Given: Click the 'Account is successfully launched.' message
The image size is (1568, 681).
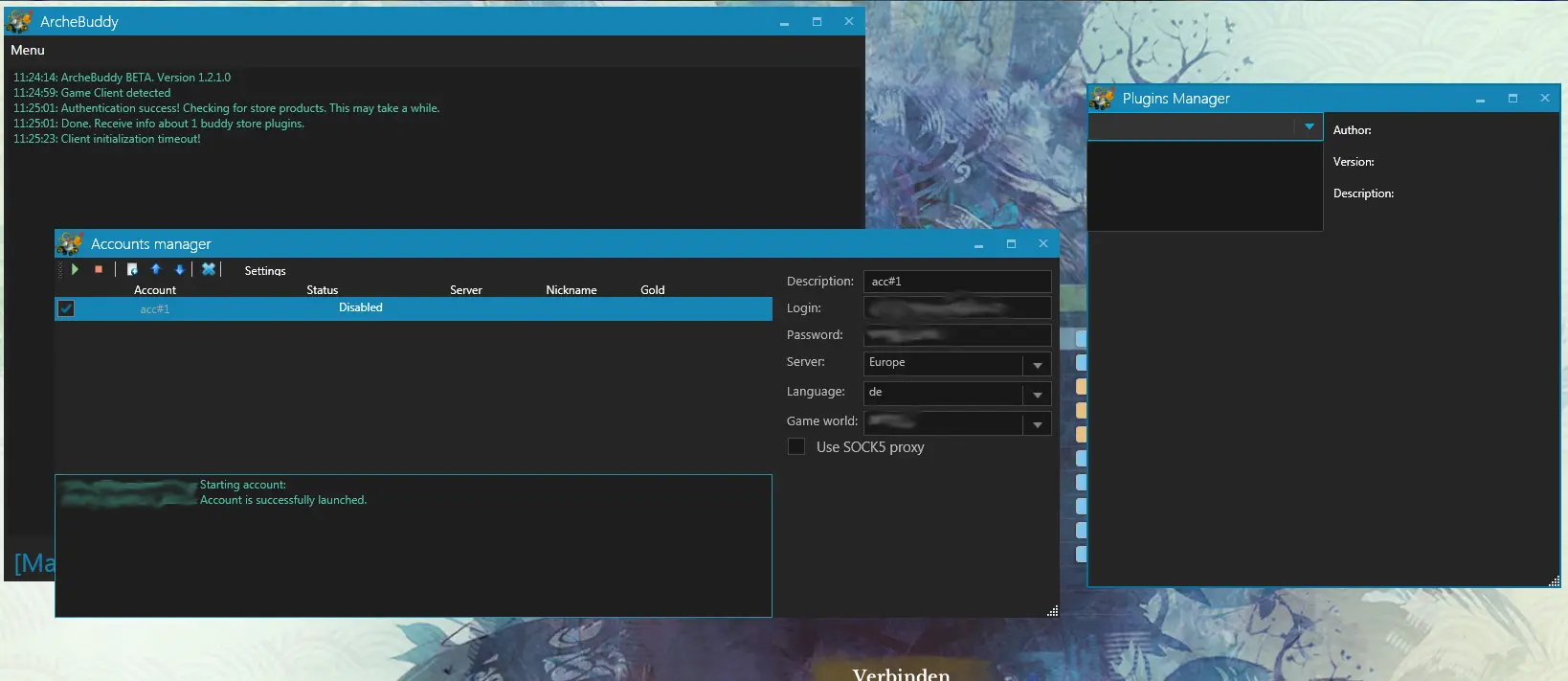Looking at the screenshot, I should point(283,500).
